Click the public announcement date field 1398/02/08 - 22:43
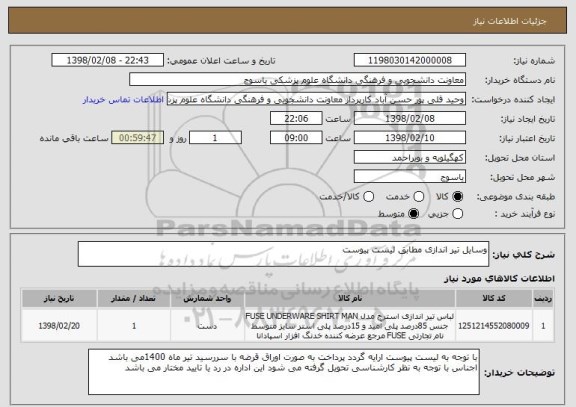576x407 pixels. pos(108,60)
